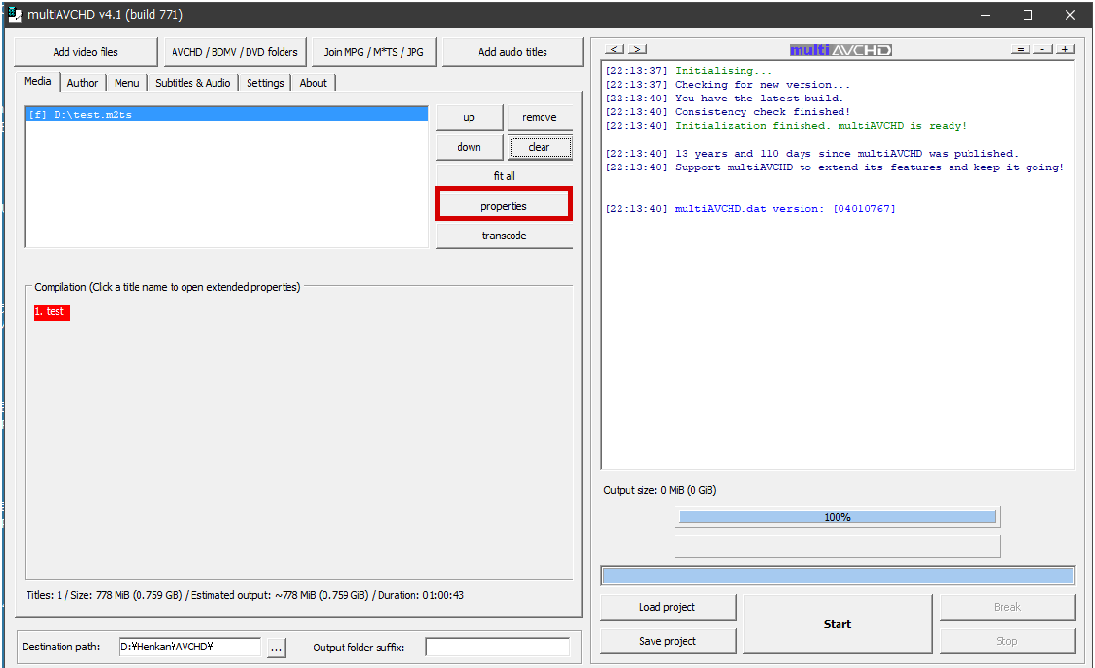The width and height of the screenshot is (1095, 668).
Task: Click the remove button
Action: point(540,117)
